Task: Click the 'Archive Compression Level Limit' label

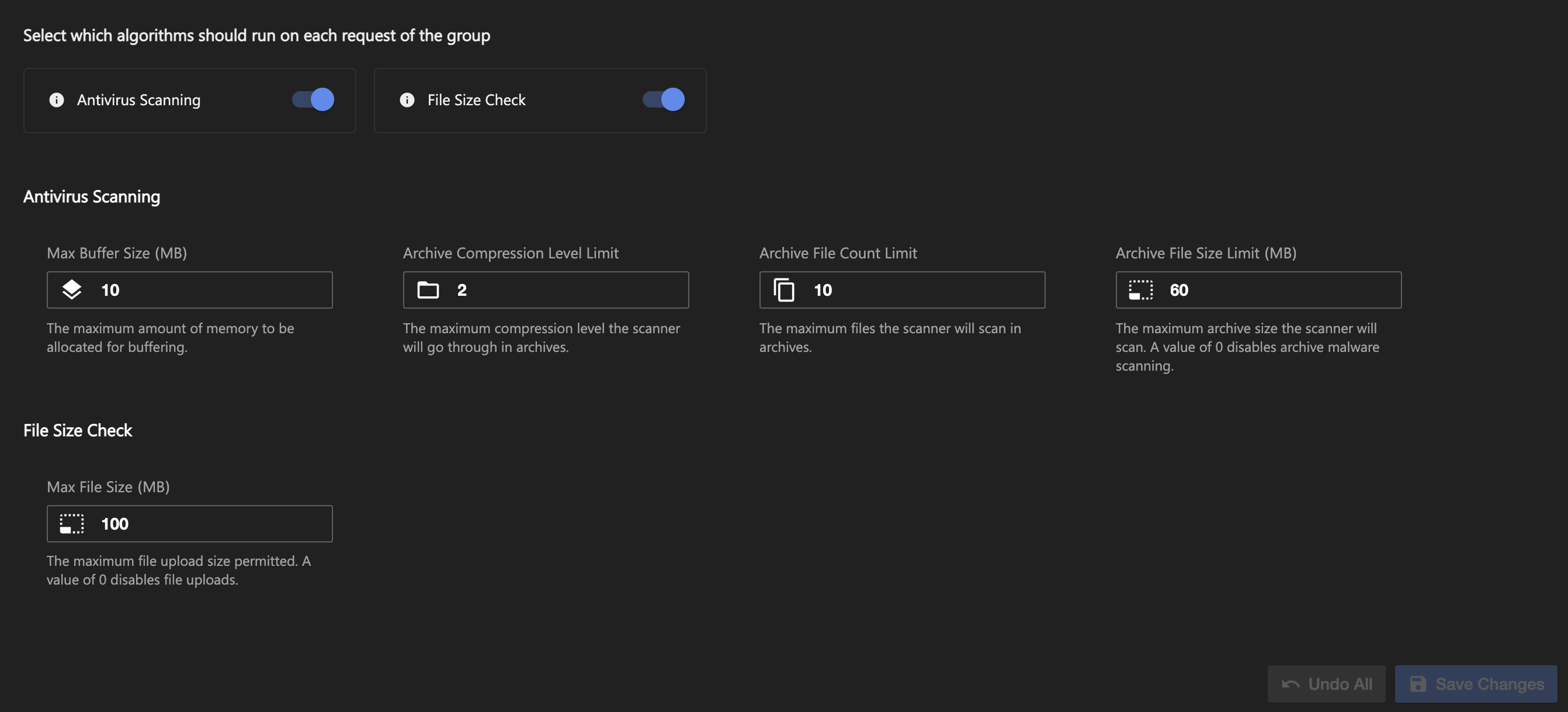Action: click(x=510, y=253)
